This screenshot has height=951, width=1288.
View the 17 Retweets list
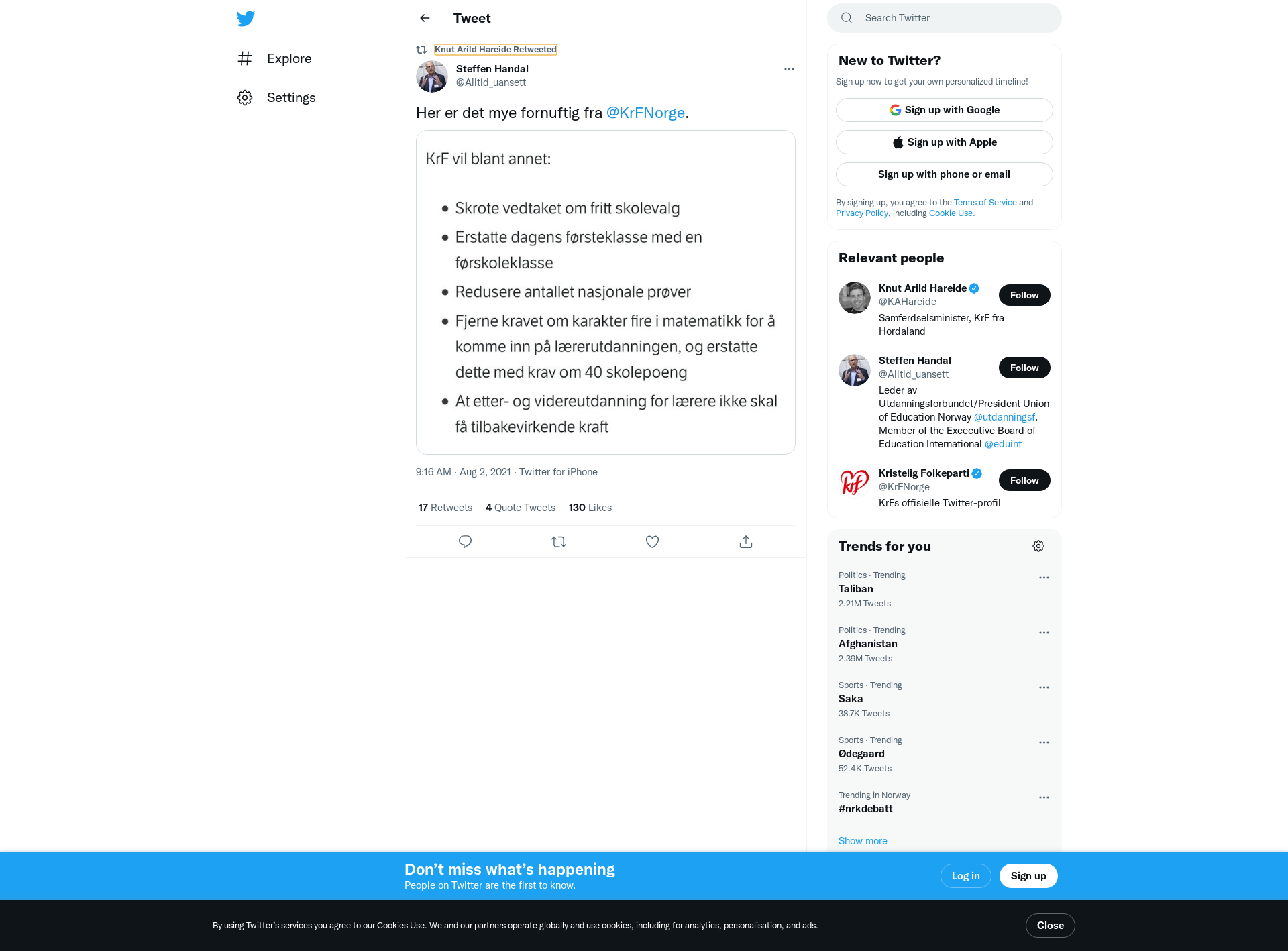coord(445,508)
